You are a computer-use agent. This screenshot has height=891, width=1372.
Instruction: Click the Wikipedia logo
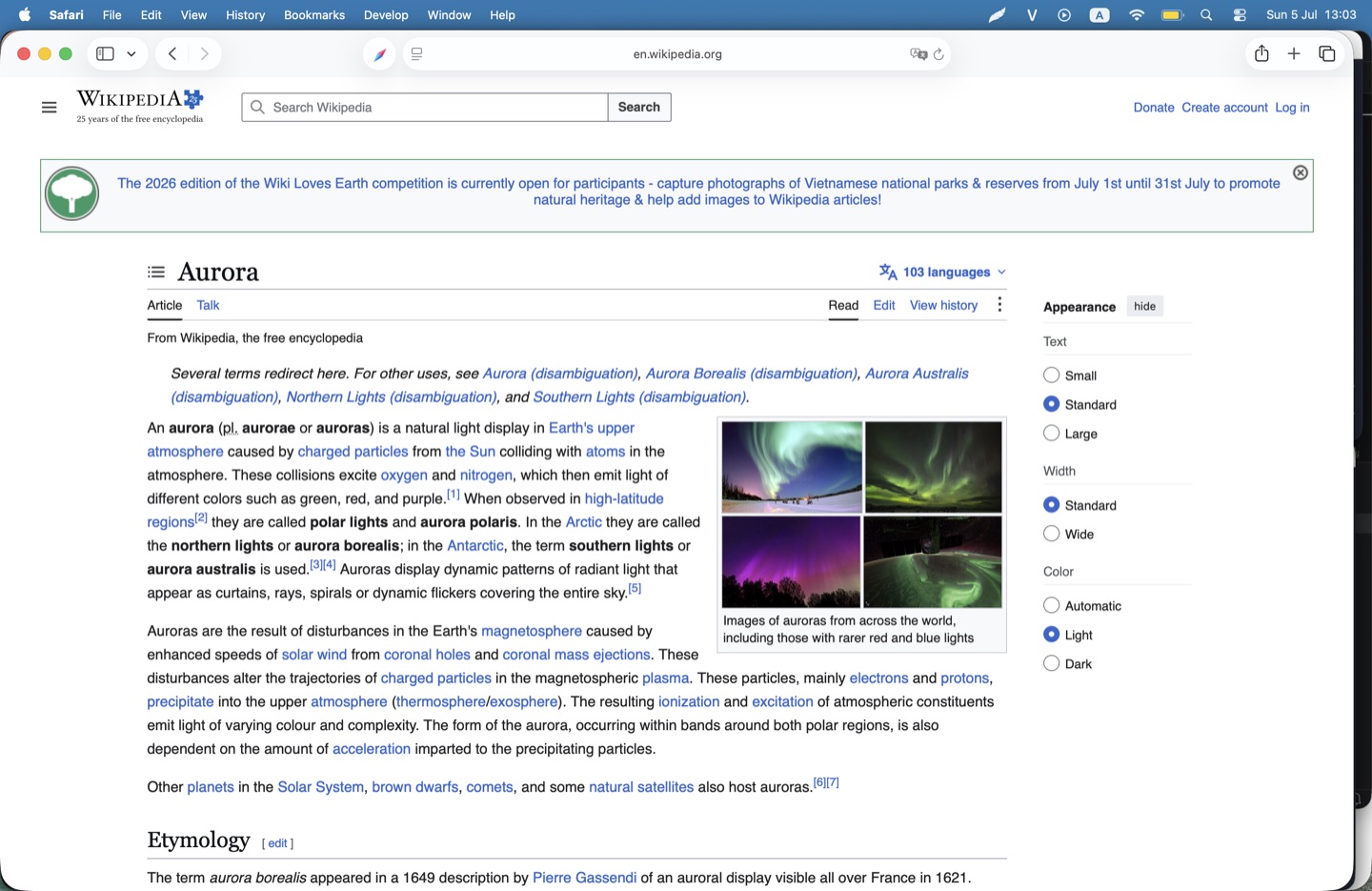pos(140,106)
